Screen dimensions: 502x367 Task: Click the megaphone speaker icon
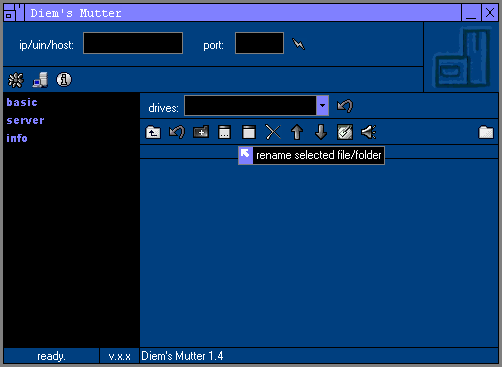(369, 132)
